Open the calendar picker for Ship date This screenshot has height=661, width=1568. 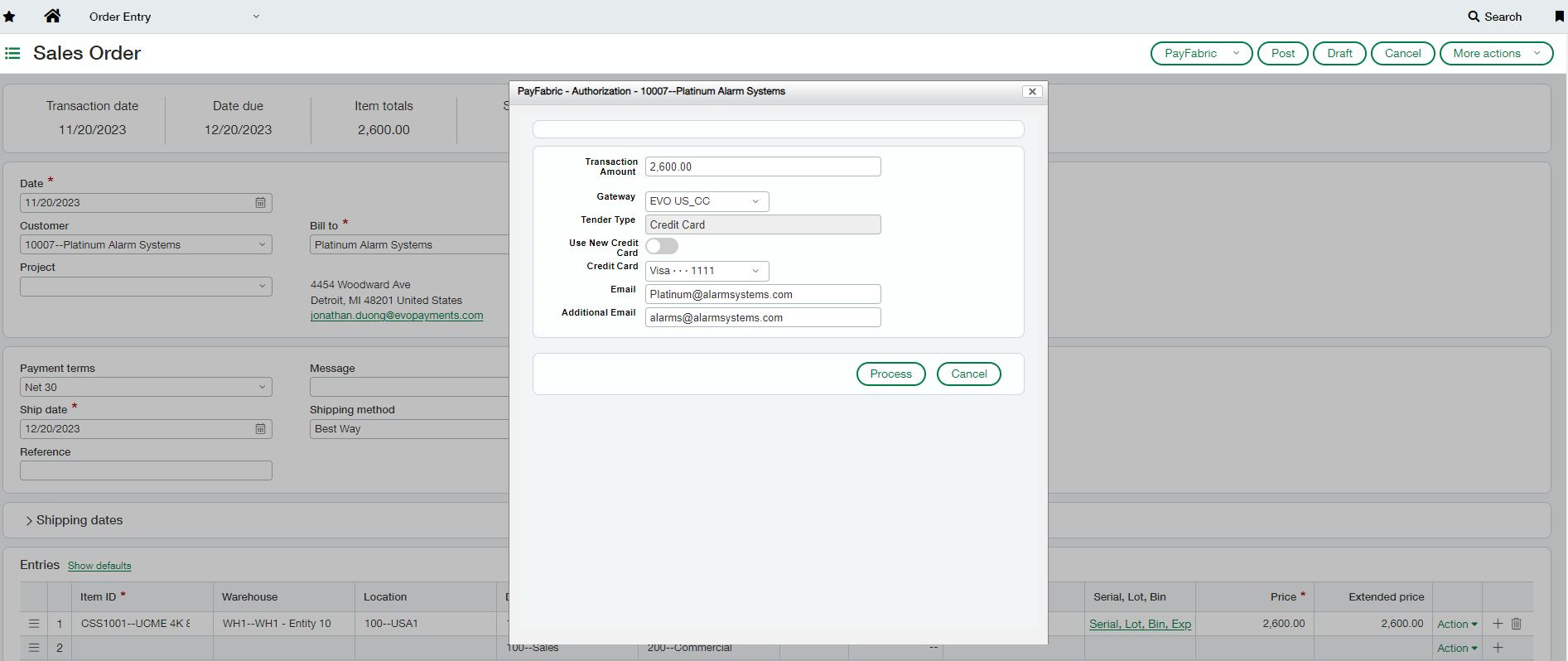(260, 429)
